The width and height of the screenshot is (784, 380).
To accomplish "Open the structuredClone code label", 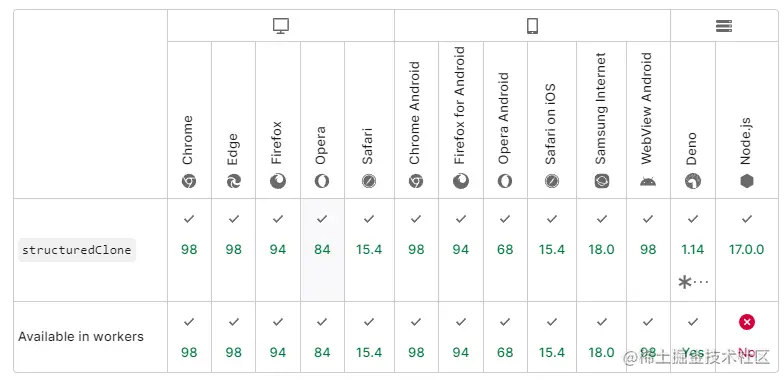I will tap(77, 250).
